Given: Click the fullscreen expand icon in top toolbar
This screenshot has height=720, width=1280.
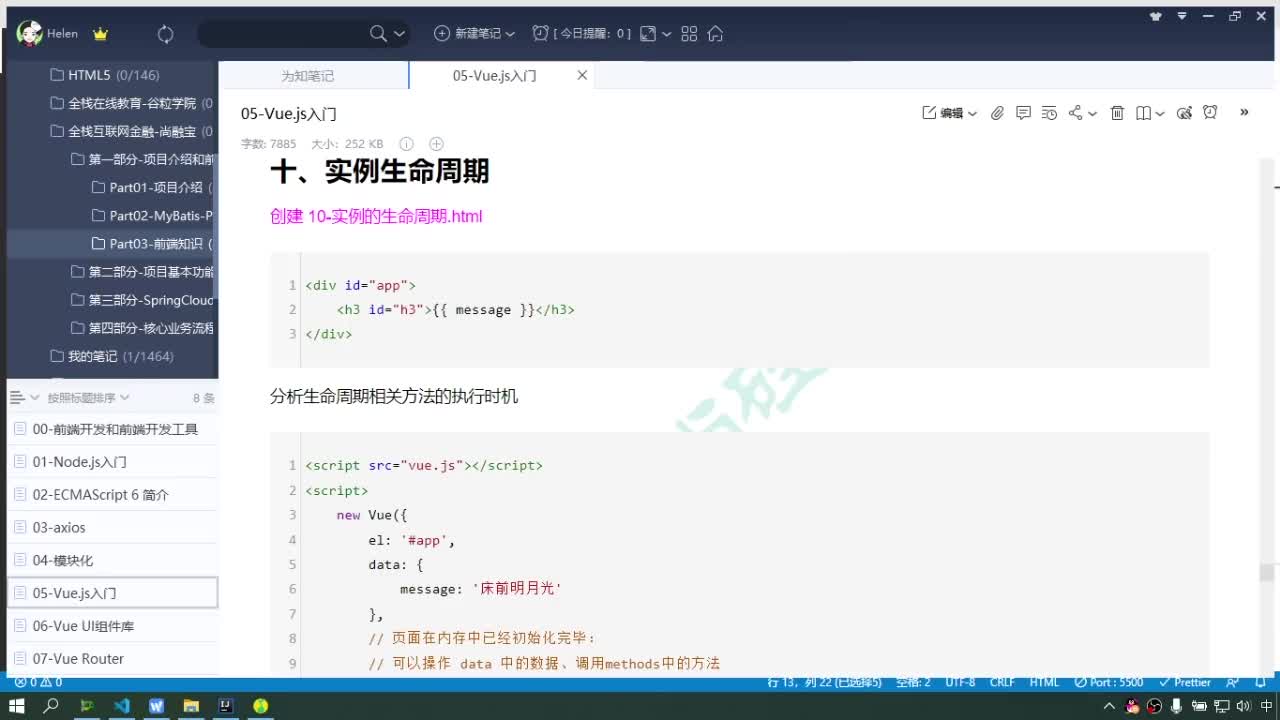Looking at the screenshot, I should pos(648,34).
